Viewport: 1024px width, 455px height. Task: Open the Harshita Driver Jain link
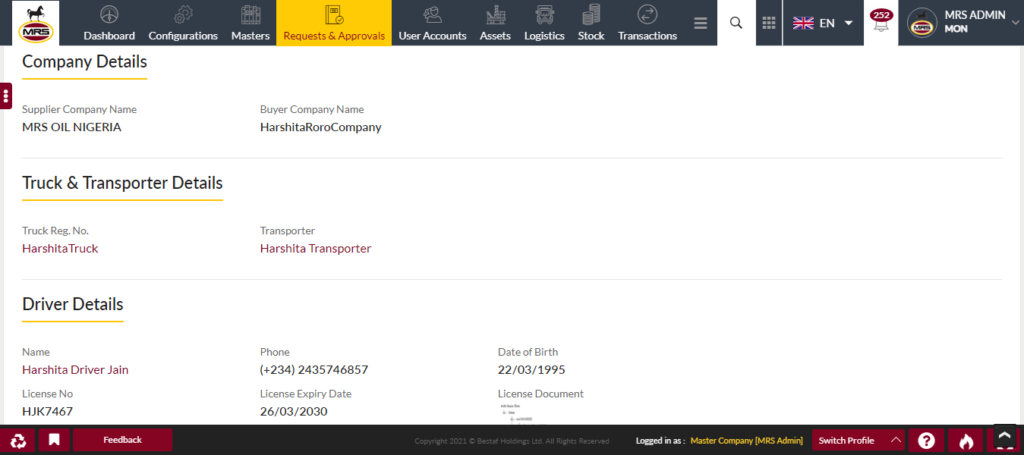(75, 370)
